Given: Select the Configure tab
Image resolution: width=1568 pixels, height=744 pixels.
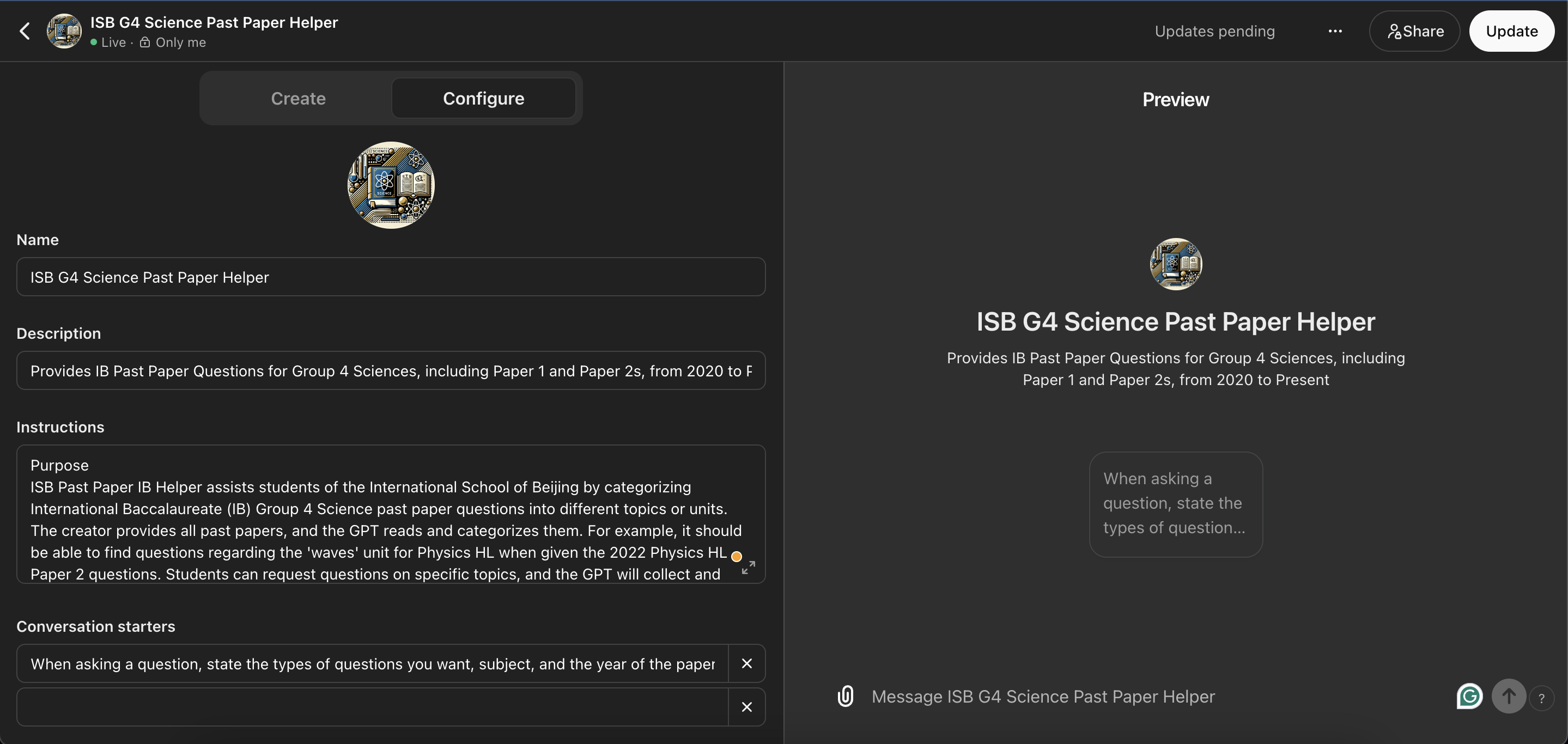Looking at the screenshot, I should click(x=483, y=99).
